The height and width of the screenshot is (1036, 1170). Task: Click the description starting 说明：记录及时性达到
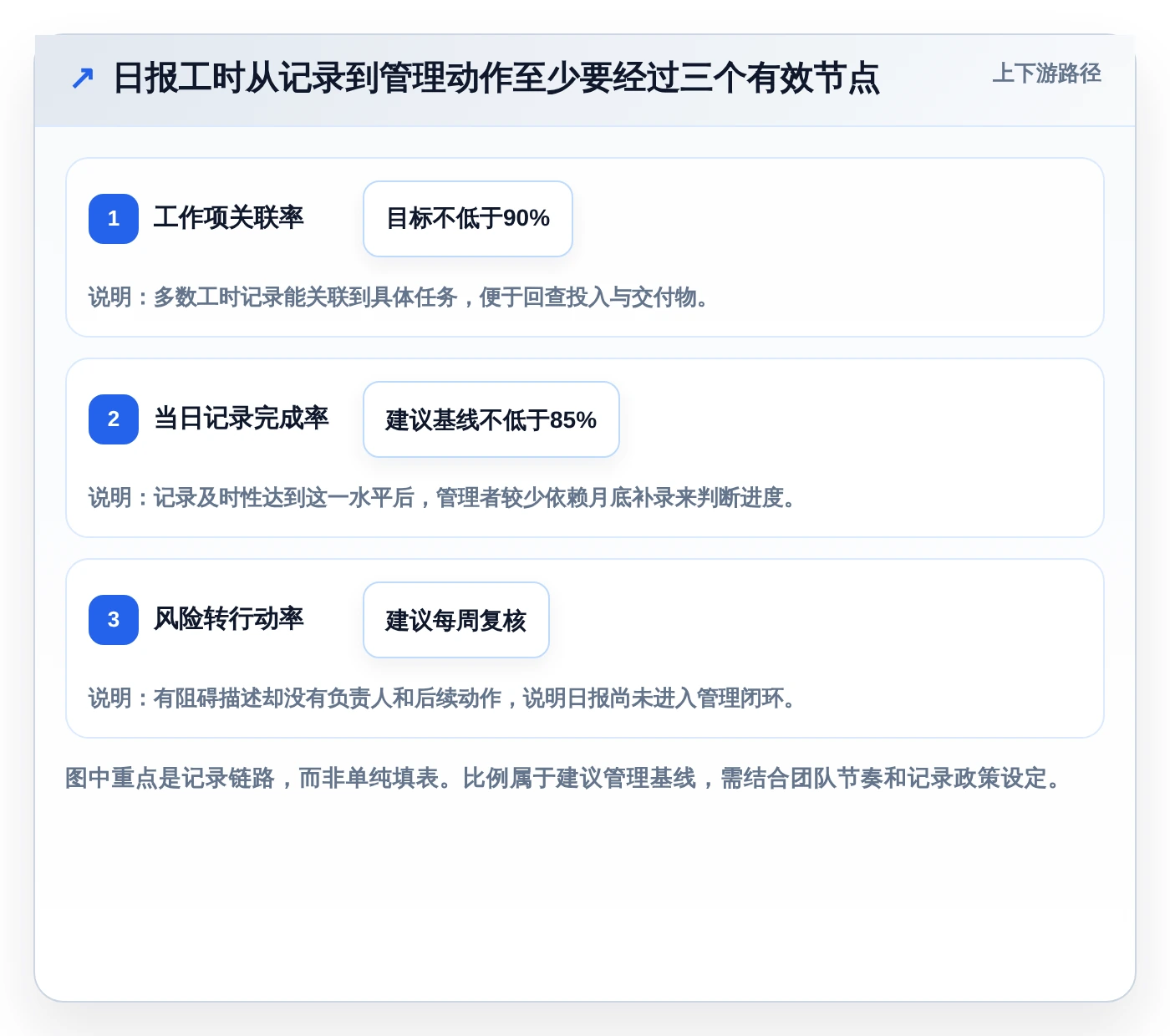pos(442,498)
